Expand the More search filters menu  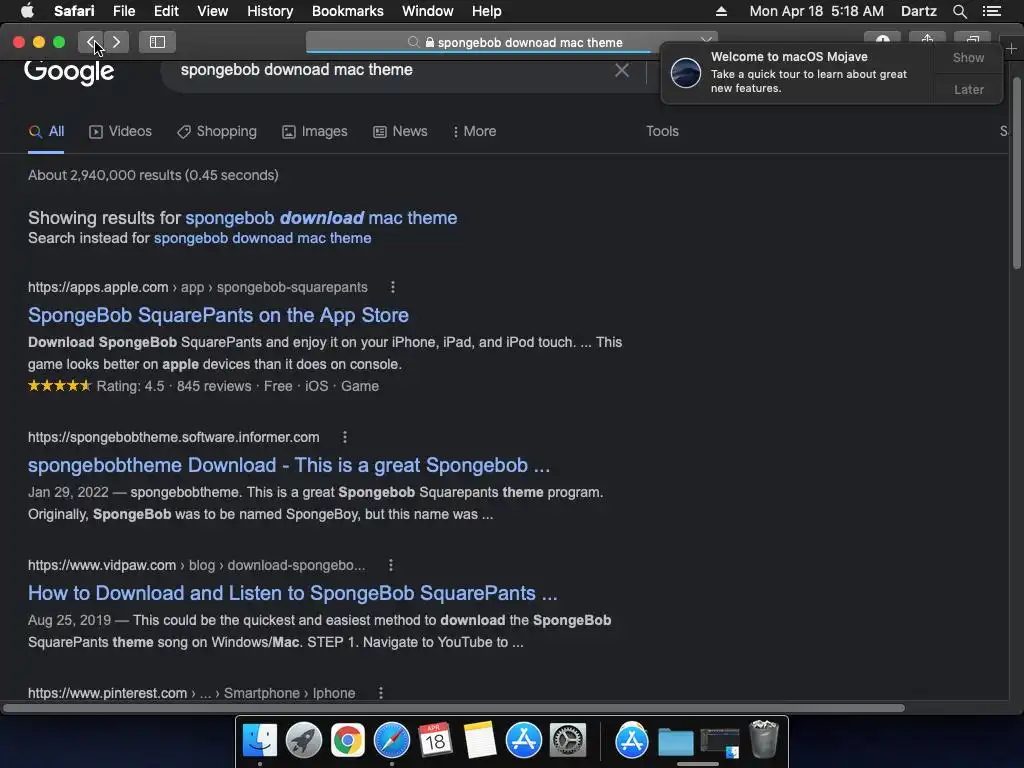pos(474,131)
